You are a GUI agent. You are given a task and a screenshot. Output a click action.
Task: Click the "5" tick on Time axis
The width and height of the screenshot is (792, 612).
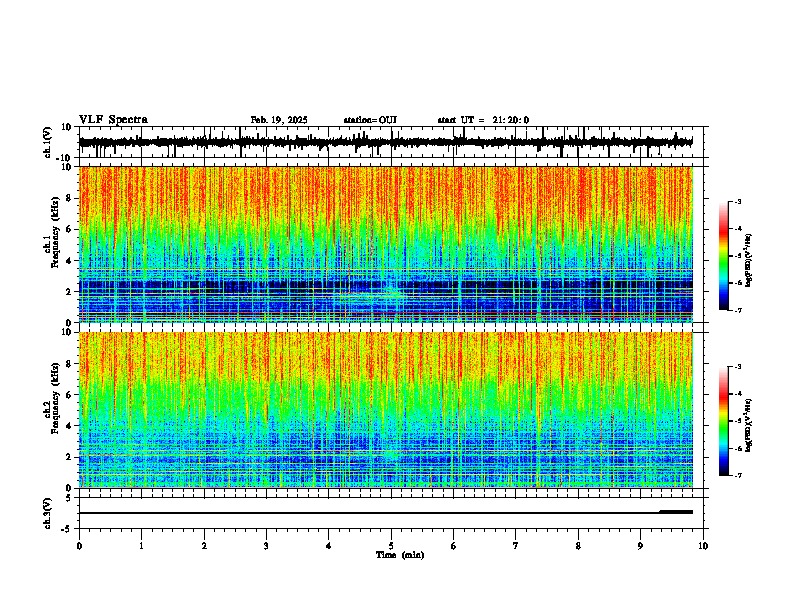(x=391, y=546)
